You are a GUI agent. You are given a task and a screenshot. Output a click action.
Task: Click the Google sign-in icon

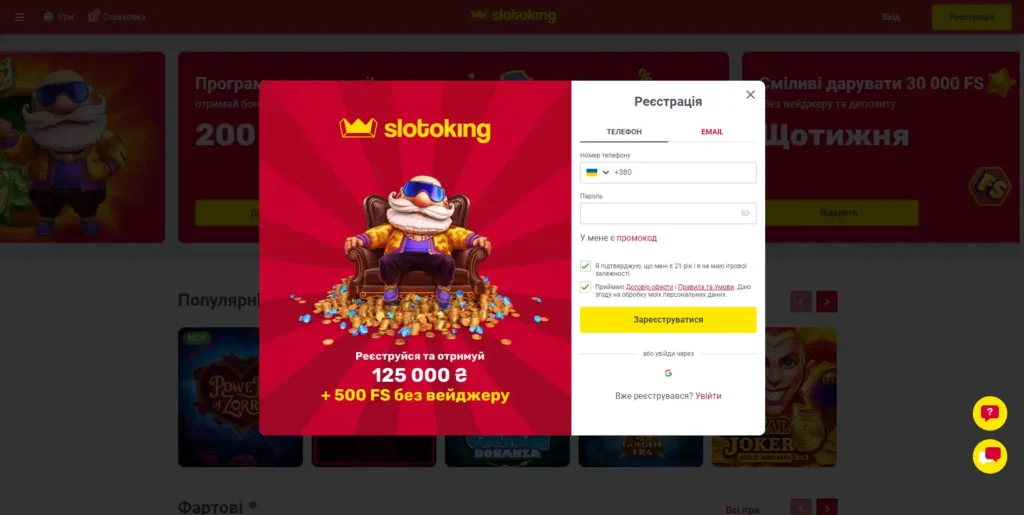point(668,373)
